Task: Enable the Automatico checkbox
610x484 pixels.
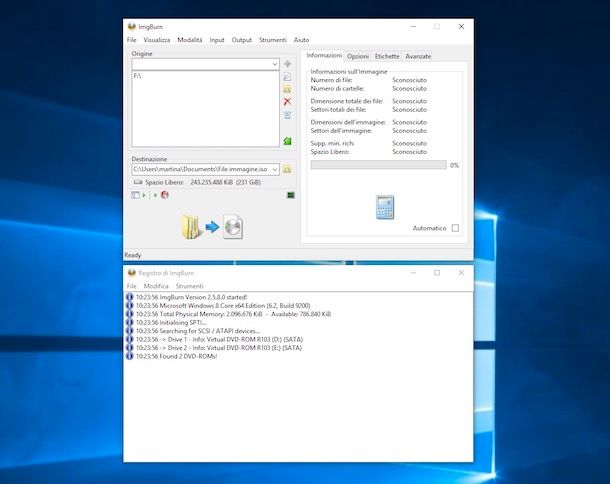Action: (x=455, y=228)
